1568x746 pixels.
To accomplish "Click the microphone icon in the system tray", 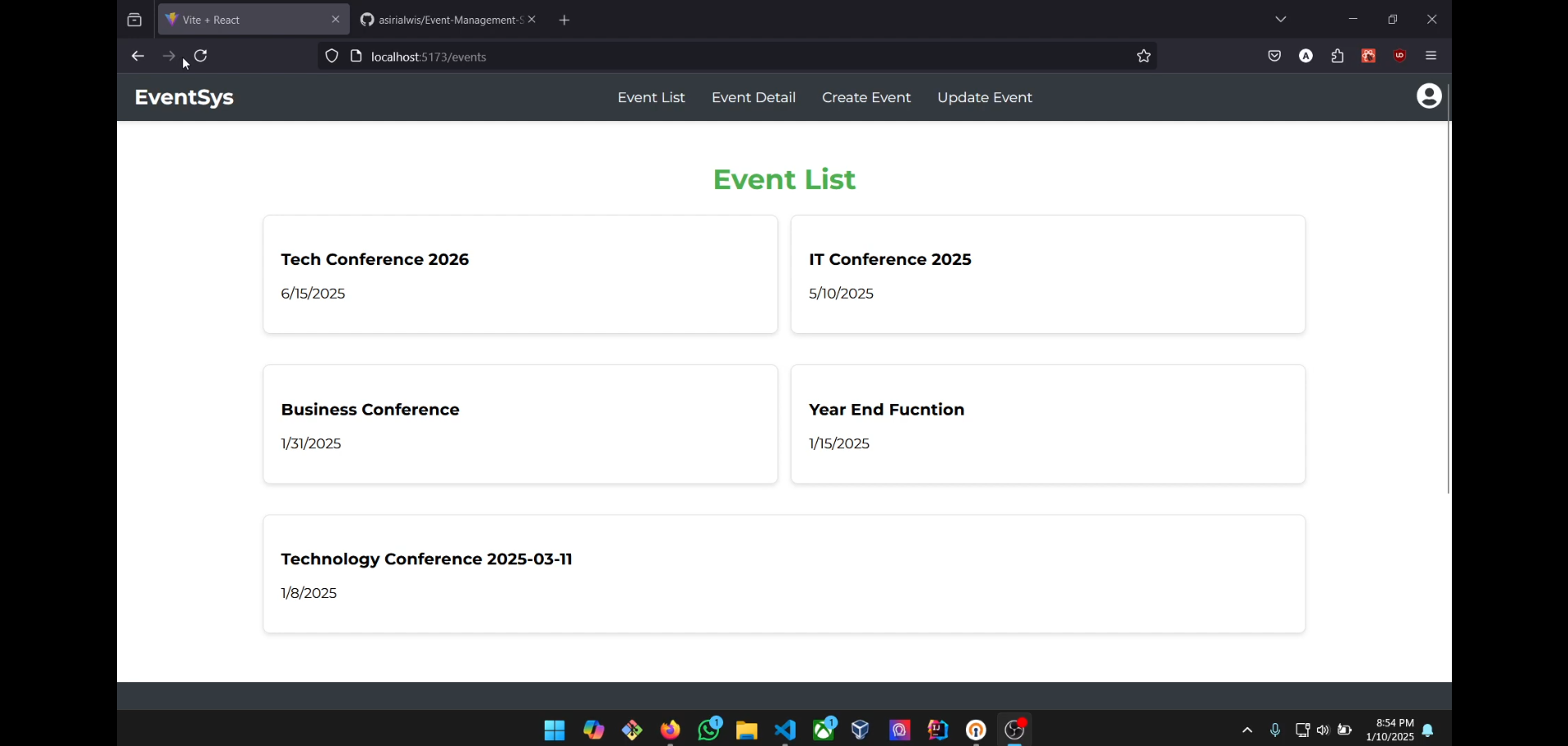I will (1275, 730).
